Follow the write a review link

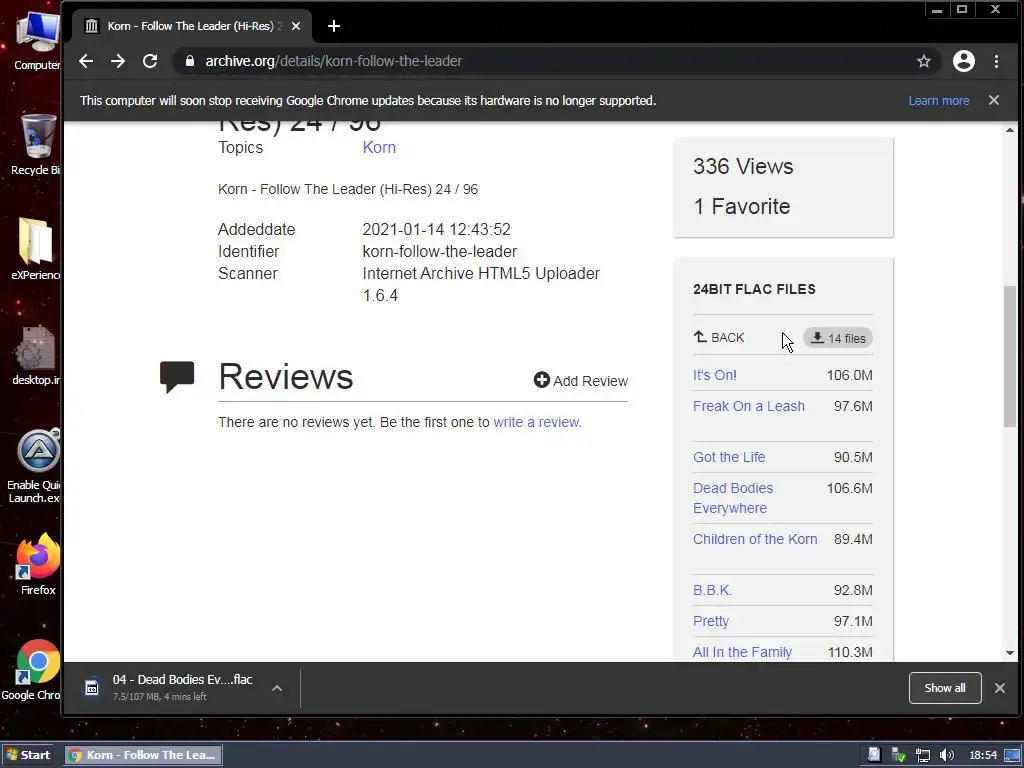click(536, 422)
